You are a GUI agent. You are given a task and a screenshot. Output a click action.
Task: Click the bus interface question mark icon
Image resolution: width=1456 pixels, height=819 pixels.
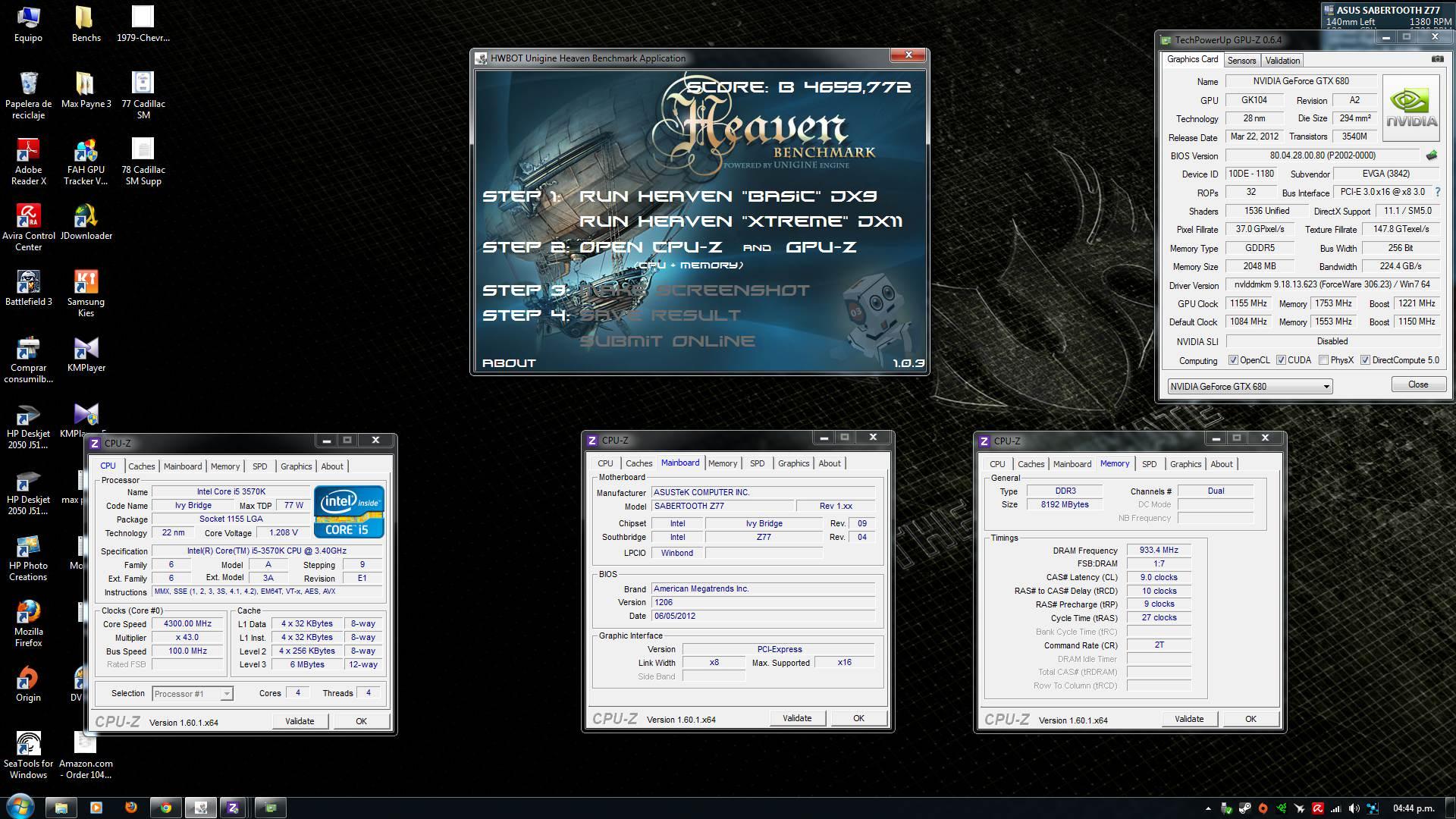click(1437, 192)
